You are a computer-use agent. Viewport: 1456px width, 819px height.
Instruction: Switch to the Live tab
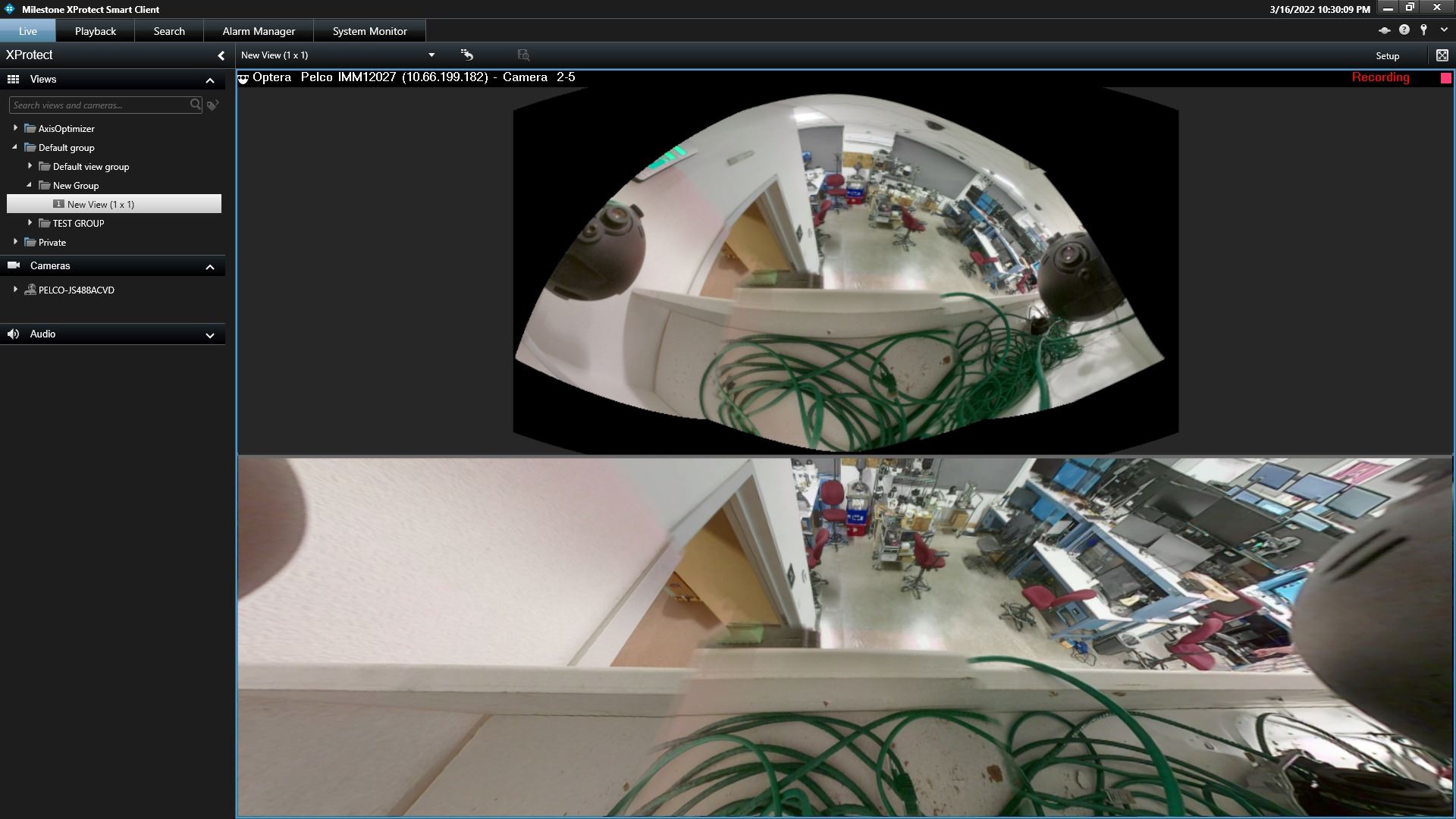coord(28,31)
